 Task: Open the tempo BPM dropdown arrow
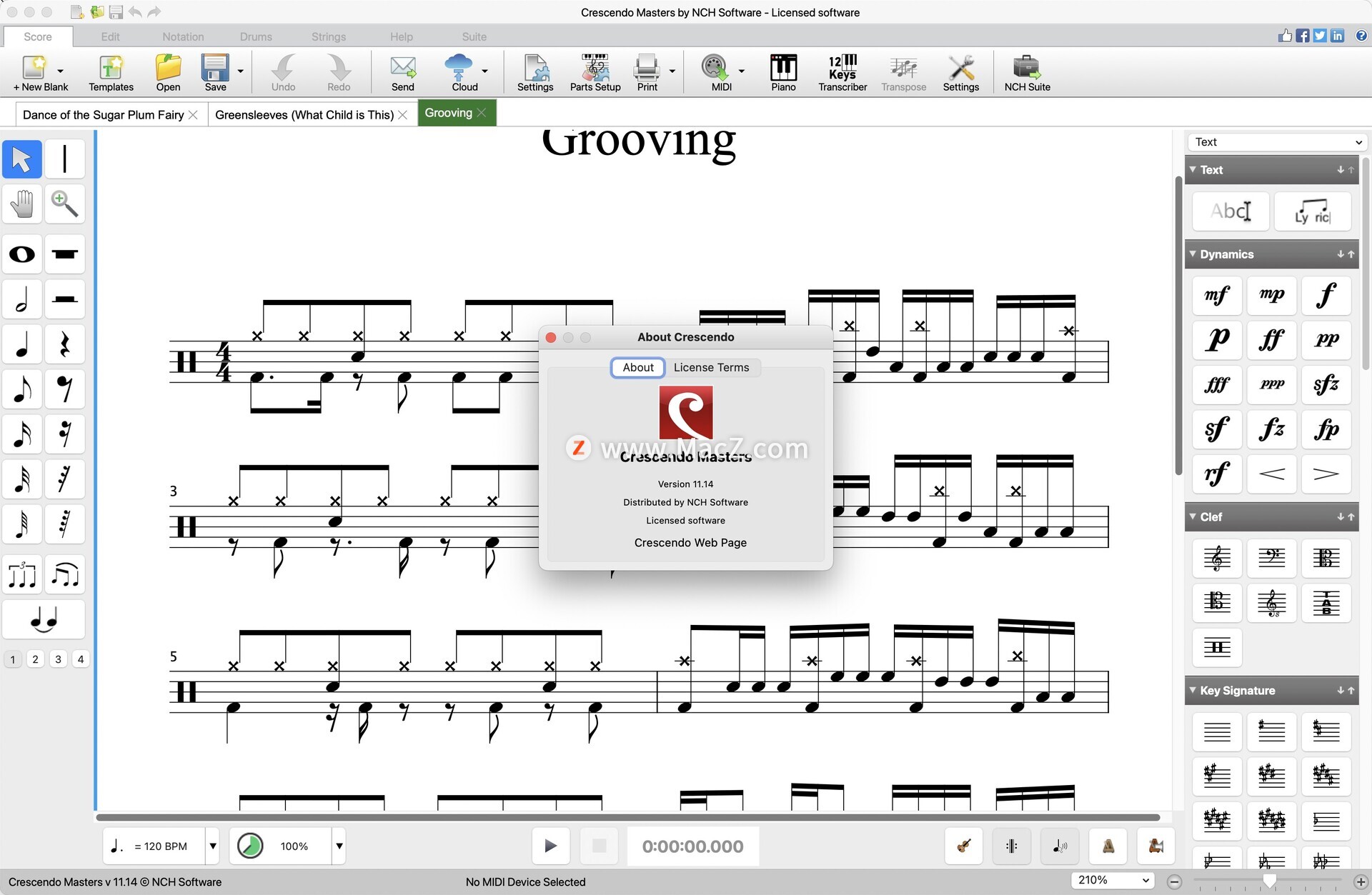click(x=213, y=846)
